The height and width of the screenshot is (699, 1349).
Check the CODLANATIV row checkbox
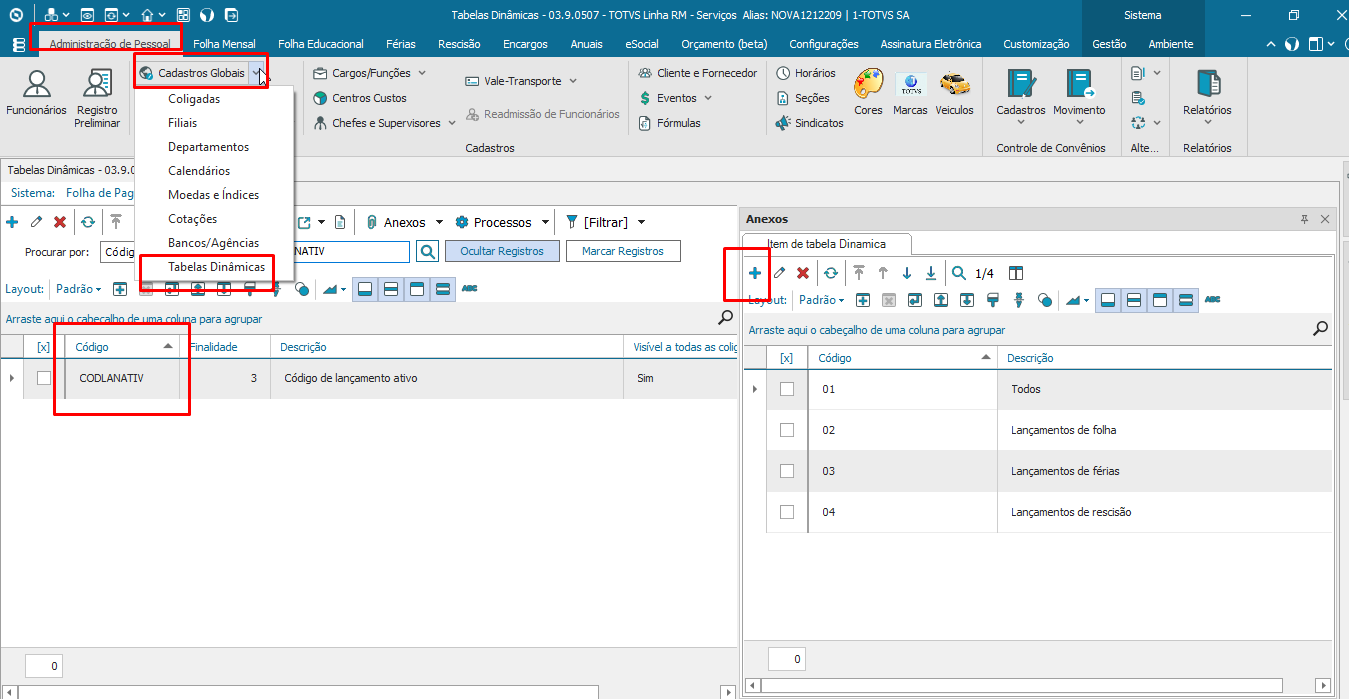44,378
